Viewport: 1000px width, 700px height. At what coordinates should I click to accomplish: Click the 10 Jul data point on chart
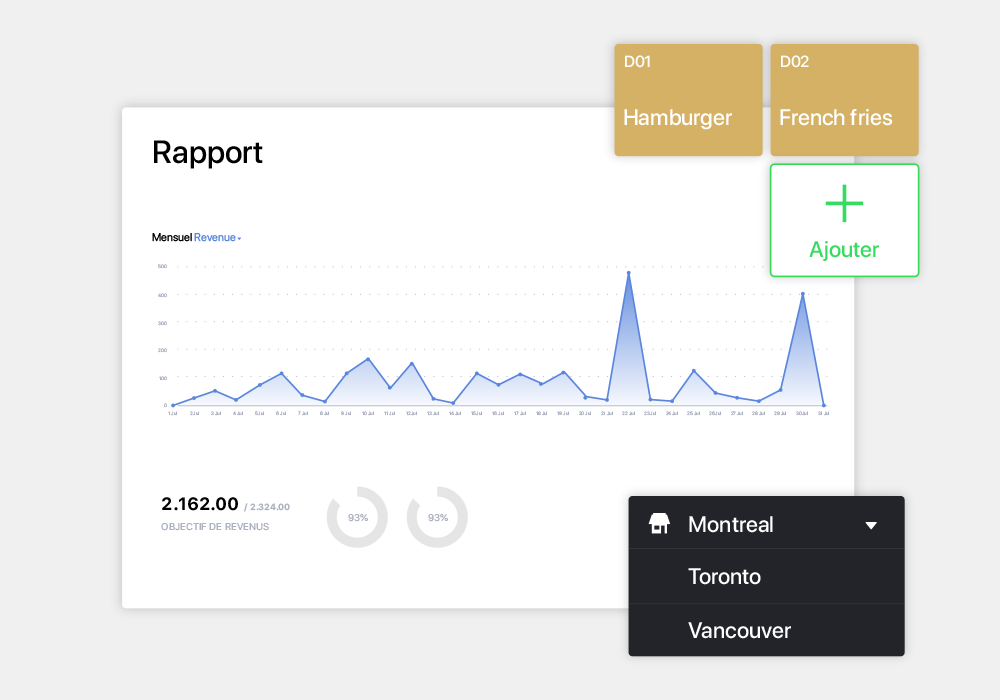click(368, 359)
